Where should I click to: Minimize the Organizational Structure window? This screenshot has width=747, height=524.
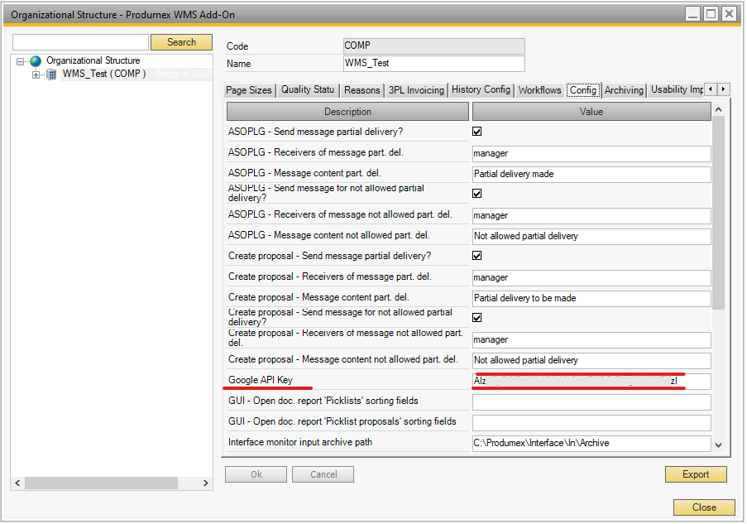click(x=693, y=14)
